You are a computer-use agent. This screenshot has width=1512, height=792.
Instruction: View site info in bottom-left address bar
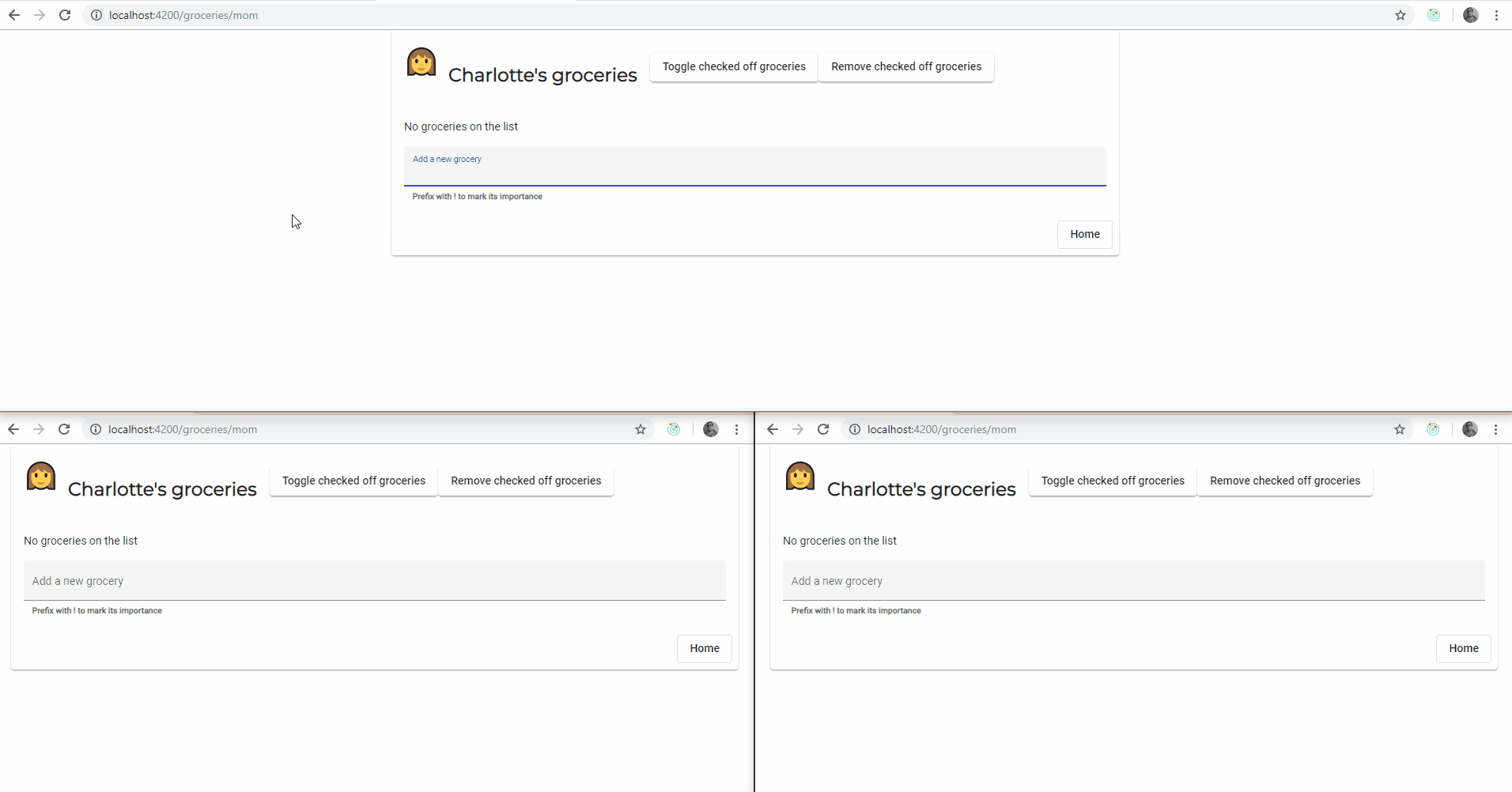click(95, 429)
